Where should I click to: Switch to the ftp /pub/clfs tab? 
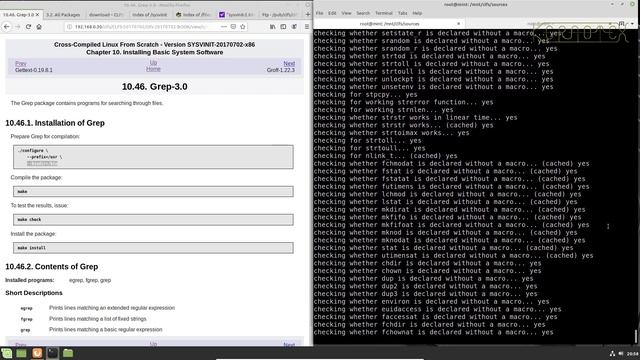click(280, 15)
